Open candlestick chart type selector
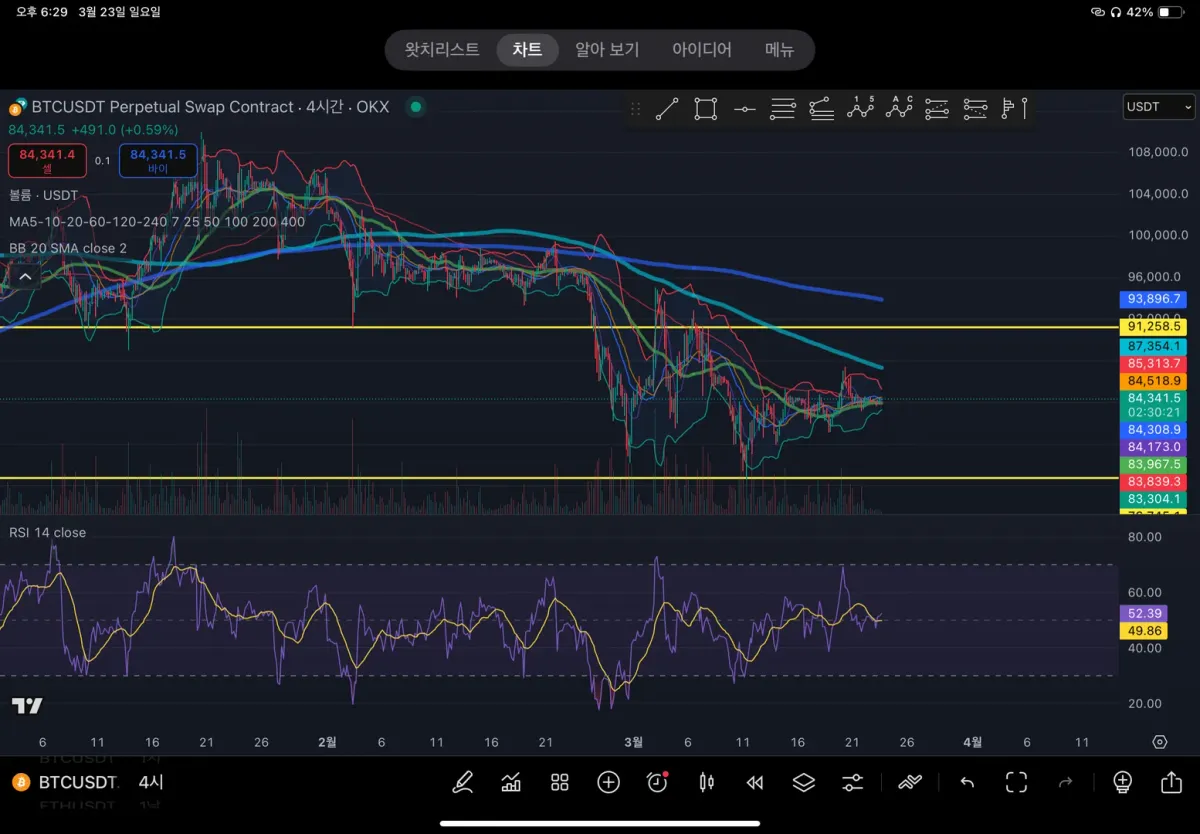This screenshot has height=834, width=1200. coord(707,782)
